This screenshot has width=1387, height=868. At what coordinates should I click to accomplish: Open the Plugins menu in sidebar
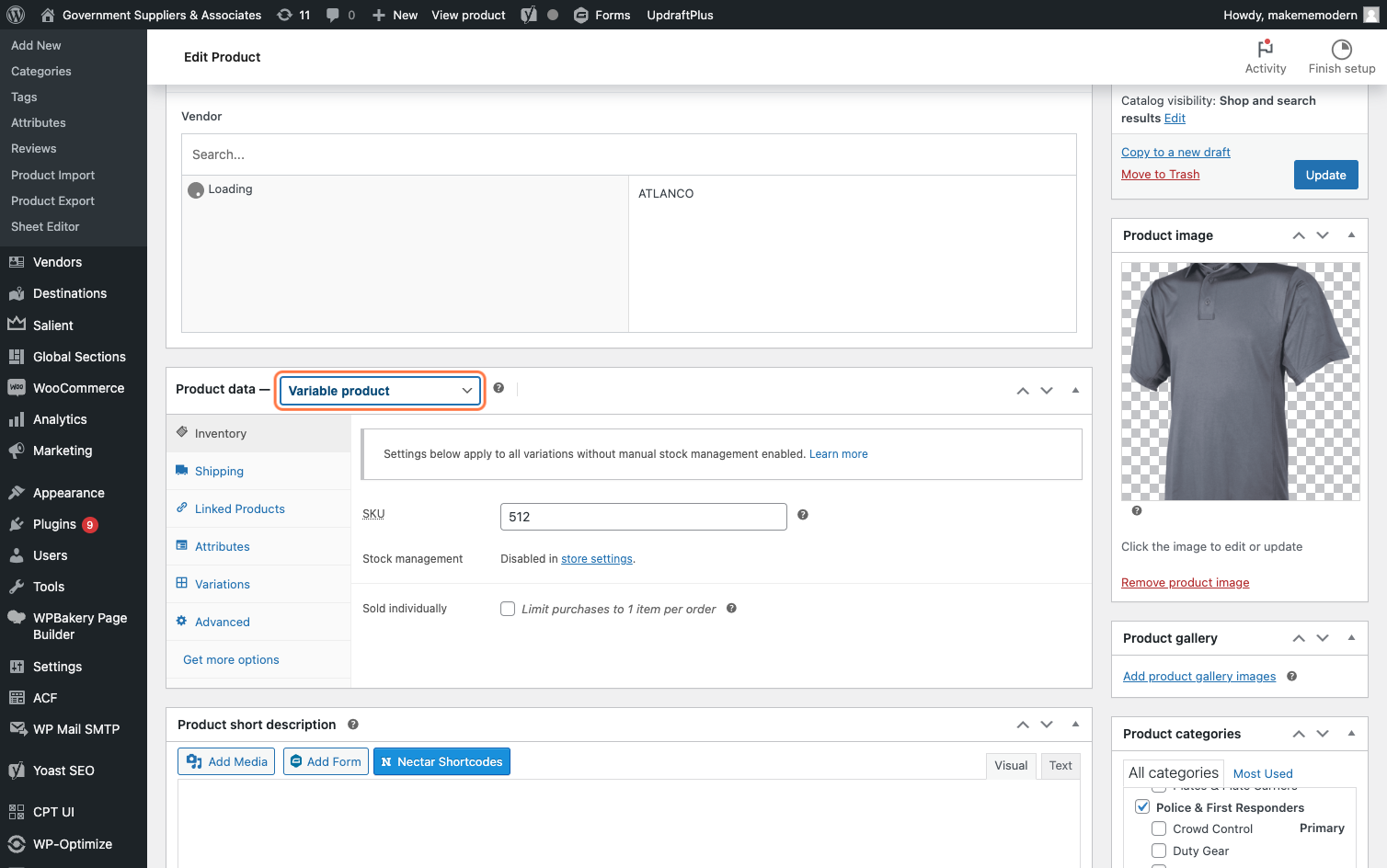click(x=74, y=524)
